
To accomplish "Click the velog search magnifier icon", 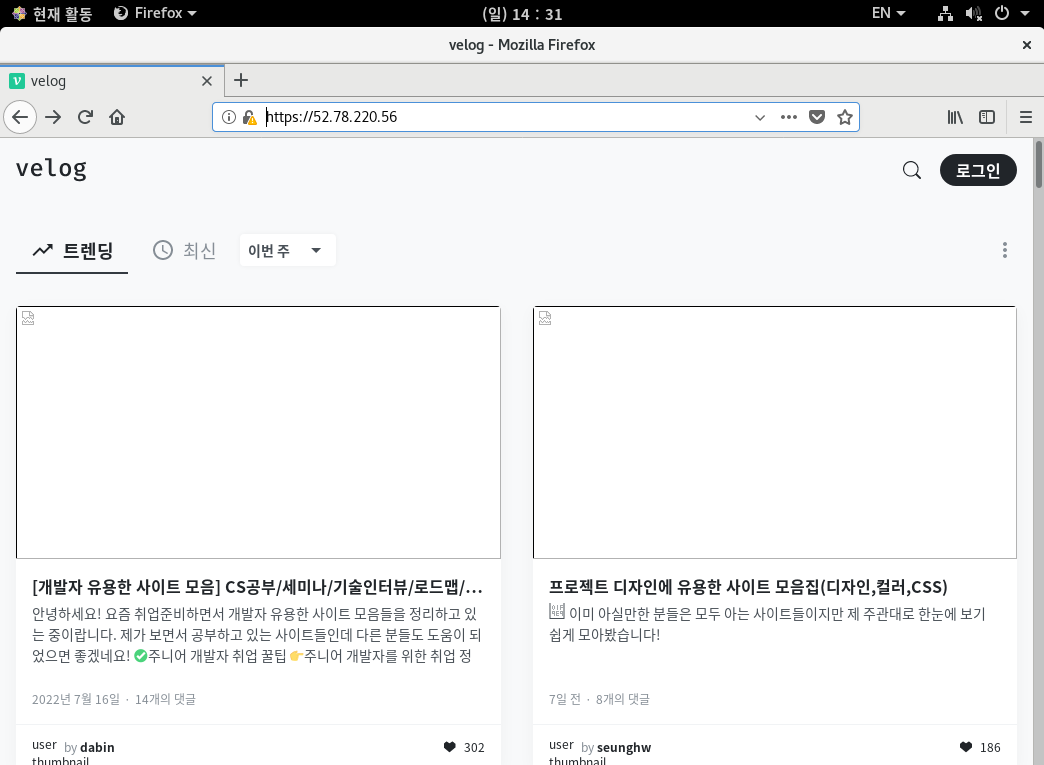I will click(912, 170).
